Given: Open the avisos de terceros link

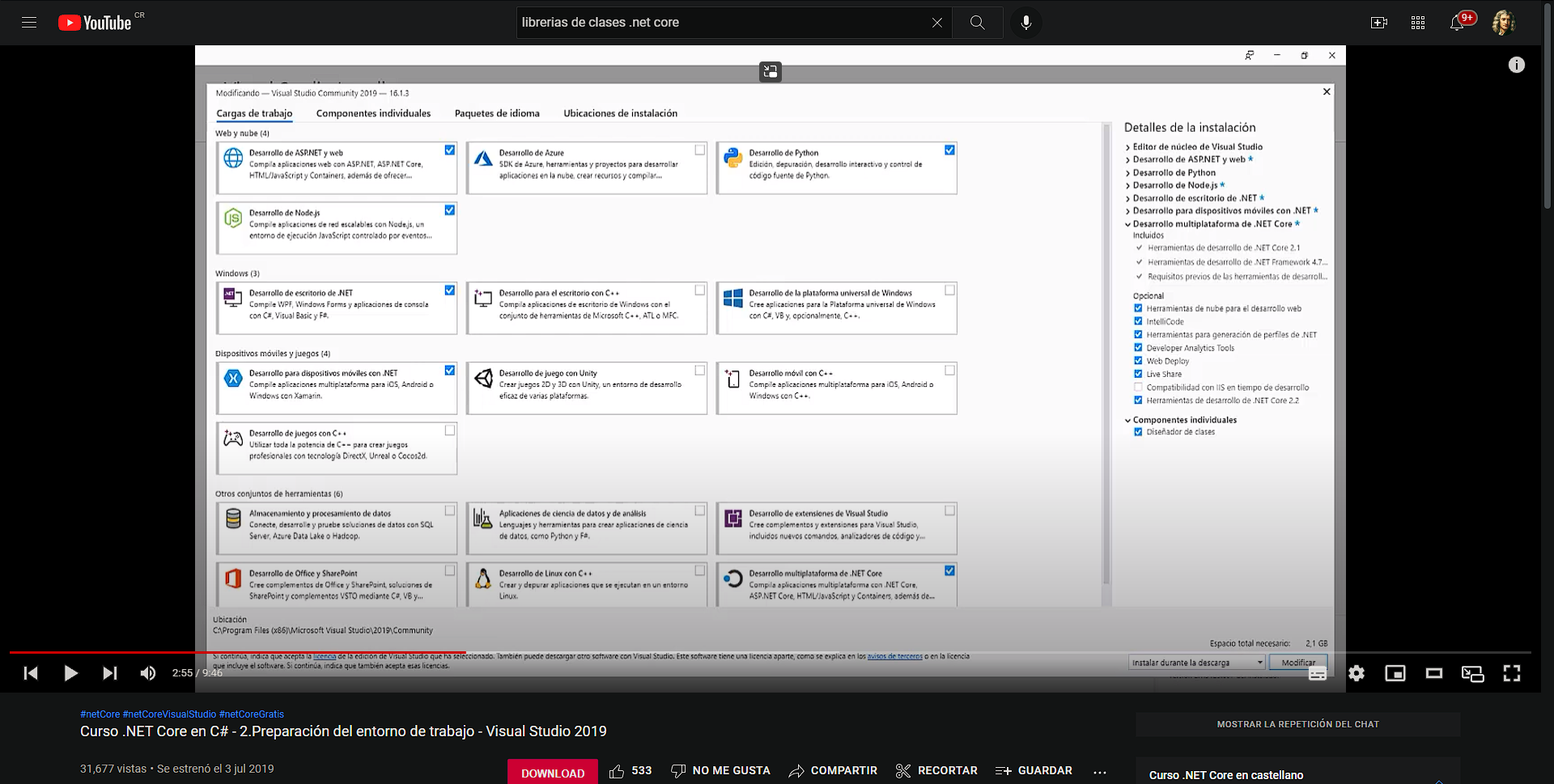Looking at the screenshot, I should (894, 656).
